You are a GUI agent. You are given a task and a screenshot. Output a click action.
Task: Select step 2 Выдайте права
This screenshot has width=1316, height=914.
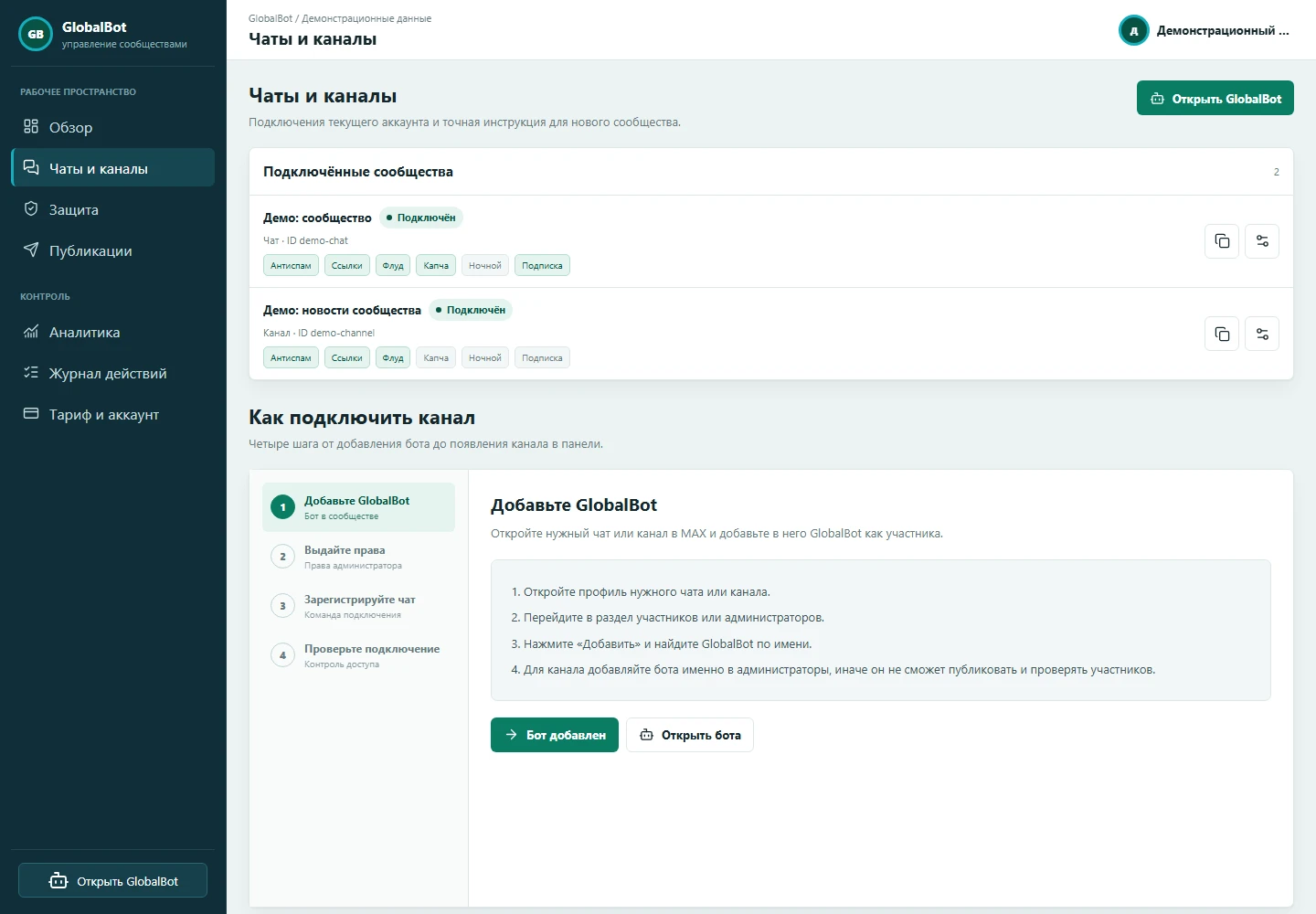358,557
